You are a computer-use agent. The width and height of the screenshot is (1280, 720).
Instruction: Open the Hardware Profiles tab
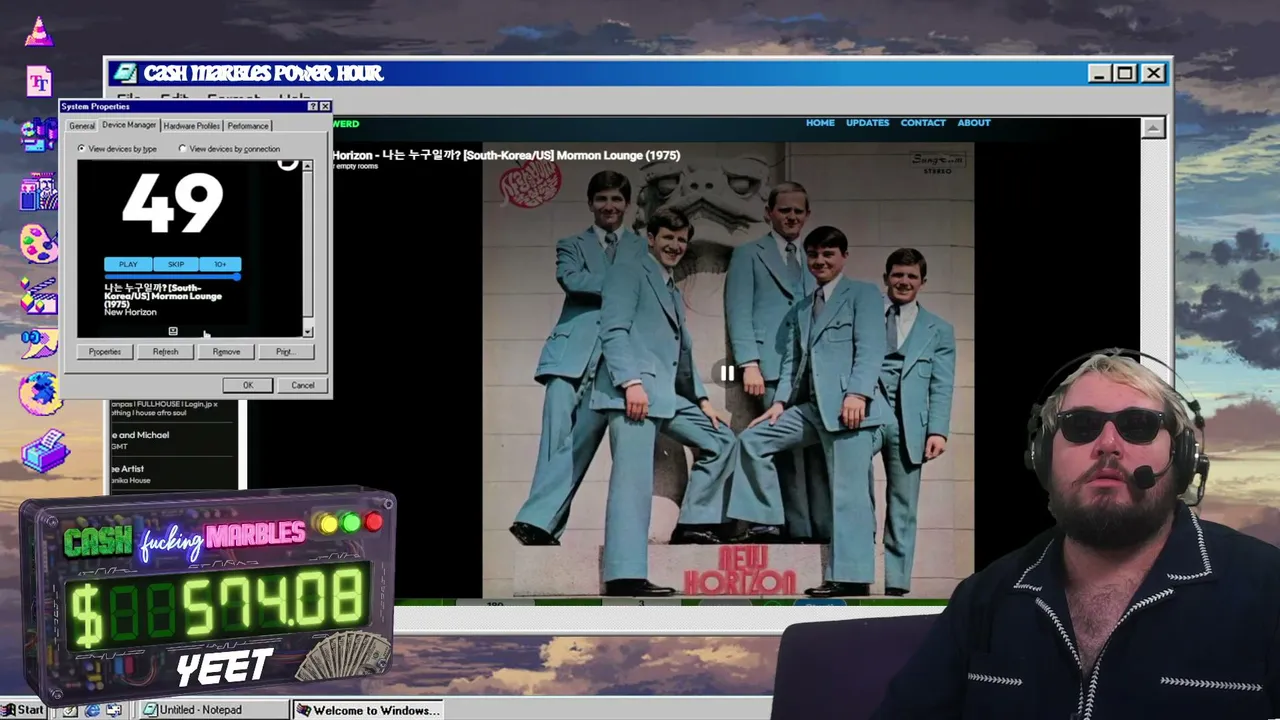pos(192,126)
